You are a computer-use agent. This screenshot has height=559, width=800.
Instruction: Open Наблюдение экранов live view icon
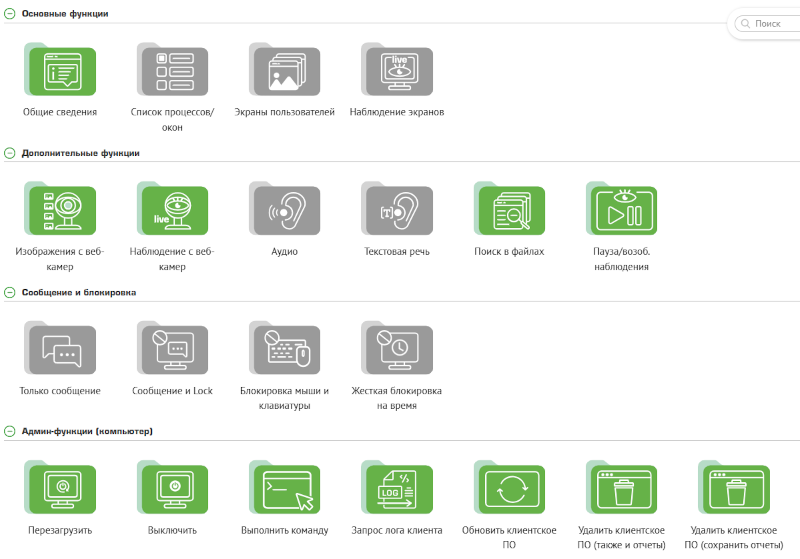[397, 71]
